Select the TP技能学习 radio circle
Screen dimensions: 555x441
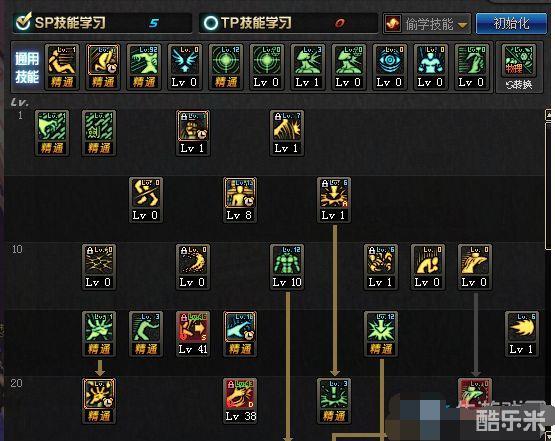coord(211,23)
